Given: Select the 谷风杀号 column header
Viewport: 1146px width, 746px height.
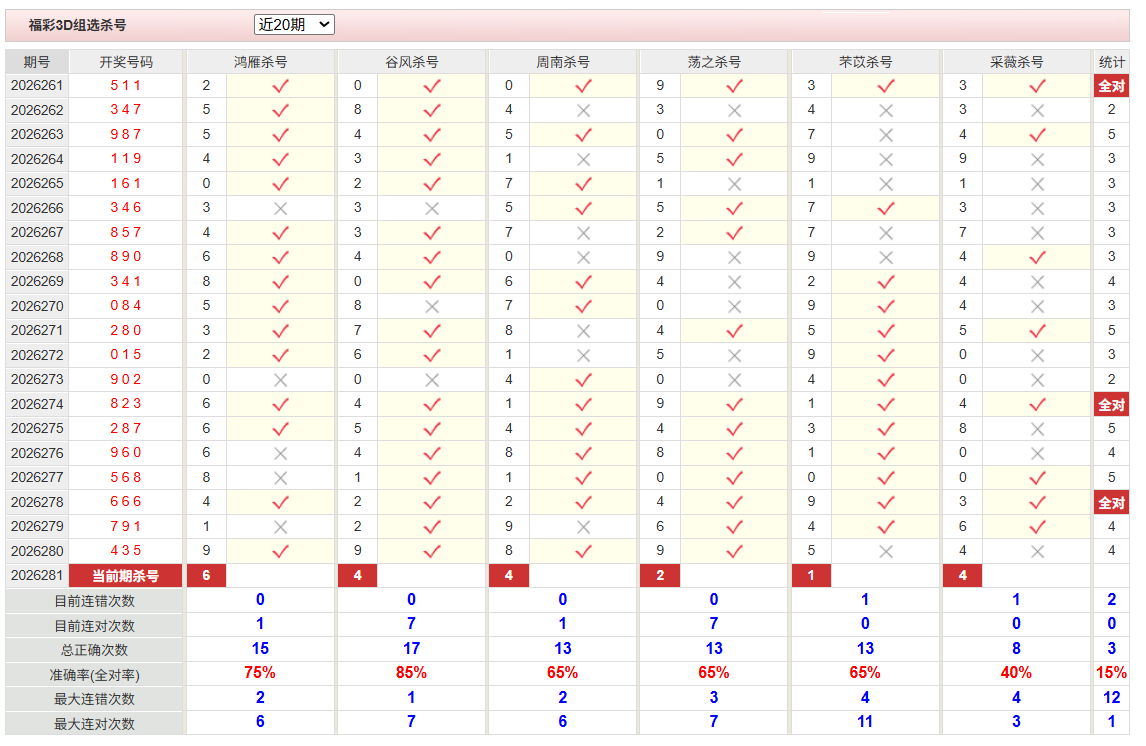Looking at the screenshot, I should [412, 62].
